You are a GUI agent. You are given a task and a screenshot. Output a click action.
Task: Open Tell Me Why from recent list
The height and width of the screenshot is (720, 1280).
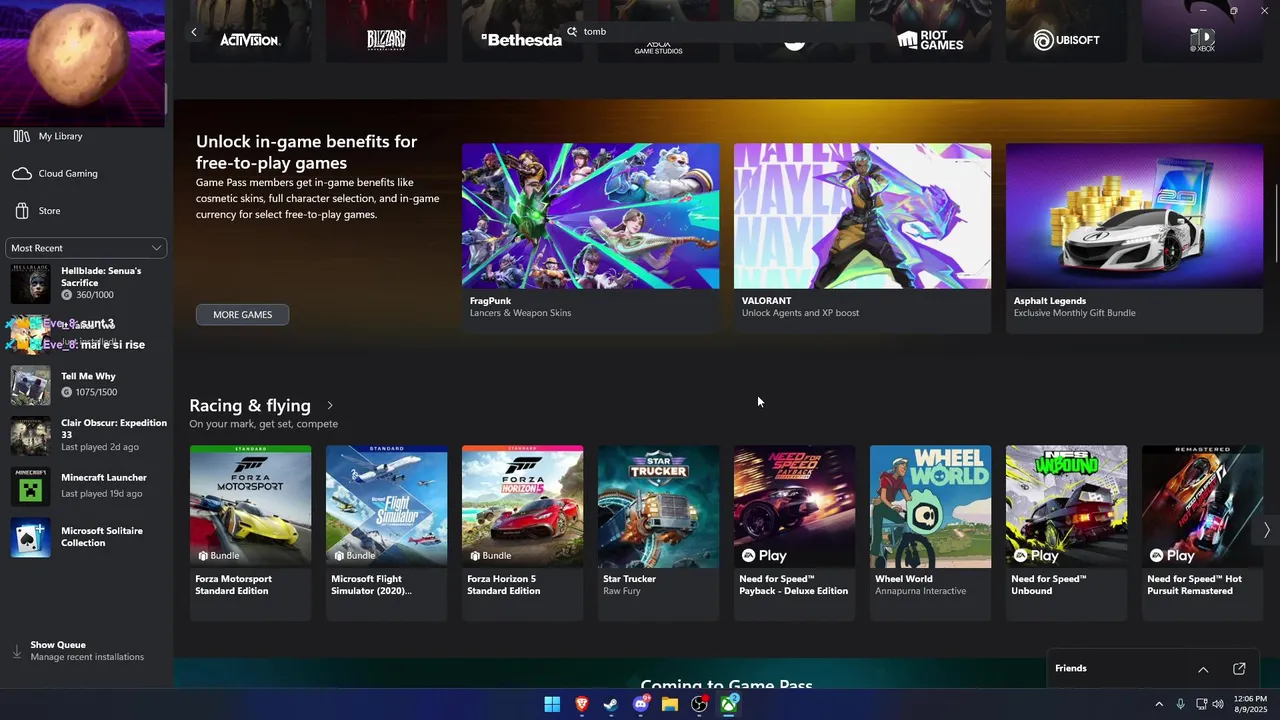[86, 385]
